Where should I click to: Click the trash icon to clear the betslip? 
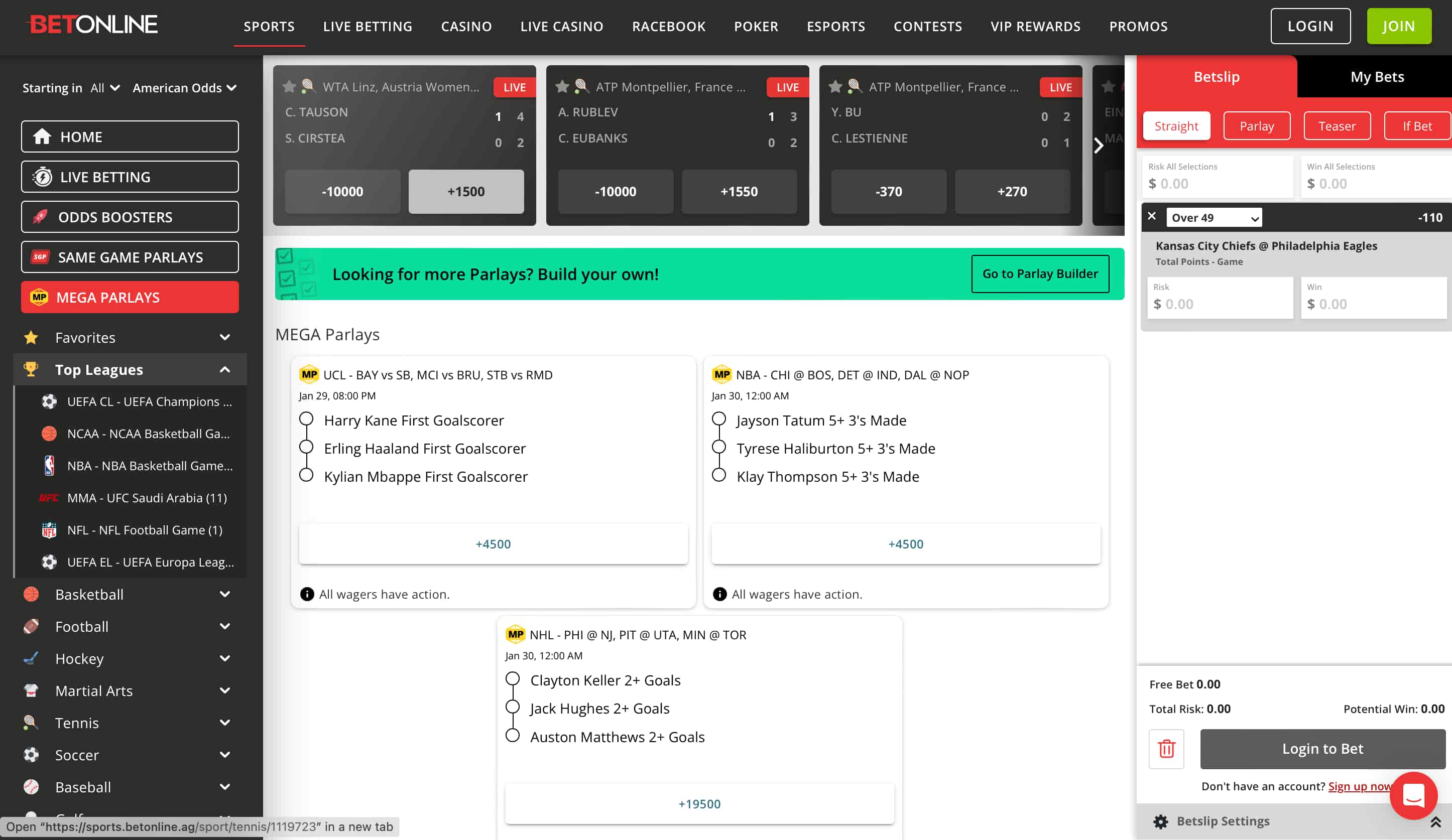[1167, 749]
